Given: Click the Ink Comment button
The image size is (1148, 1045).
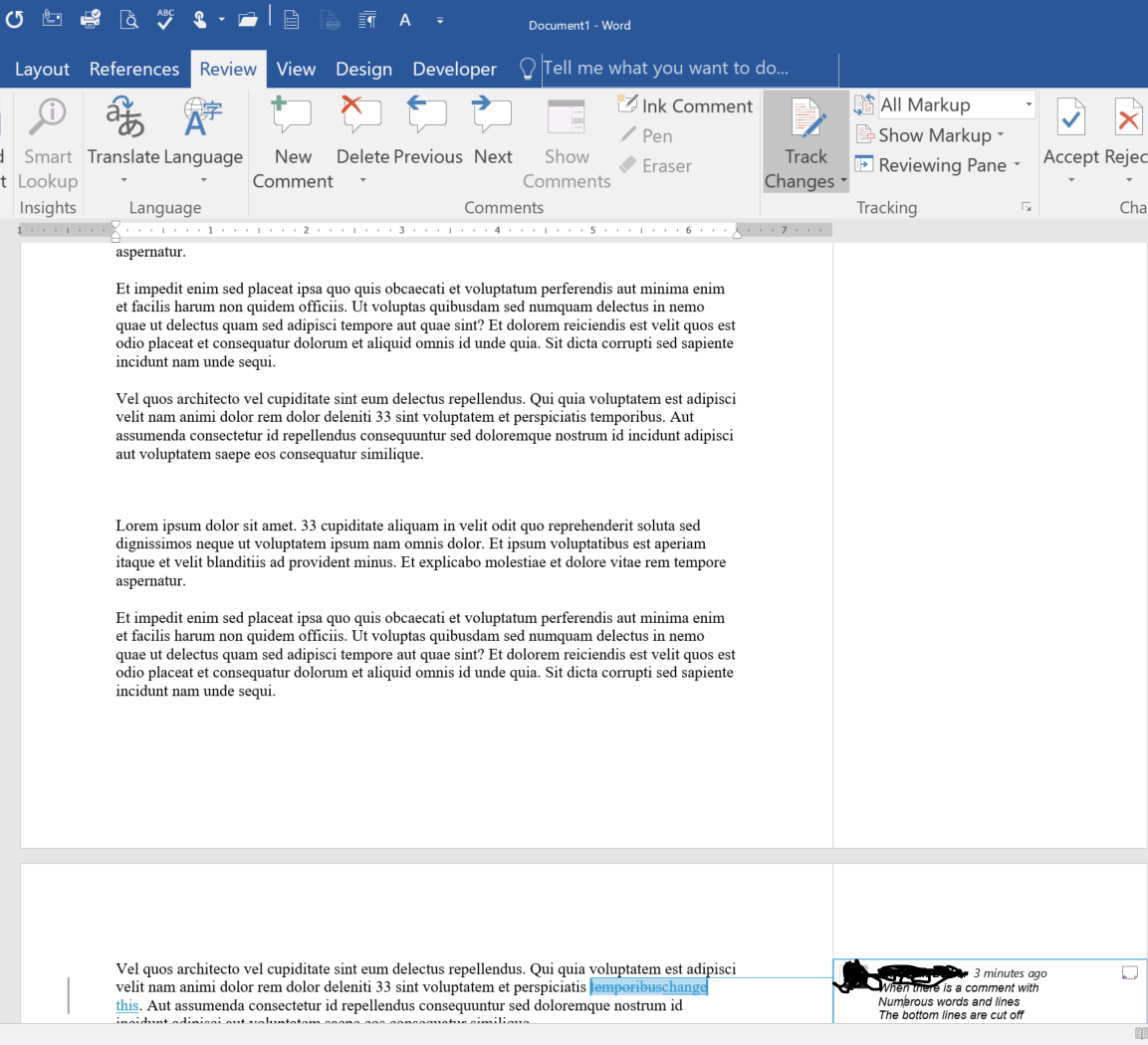Looking at the screenshot, I should coord(685,105).
